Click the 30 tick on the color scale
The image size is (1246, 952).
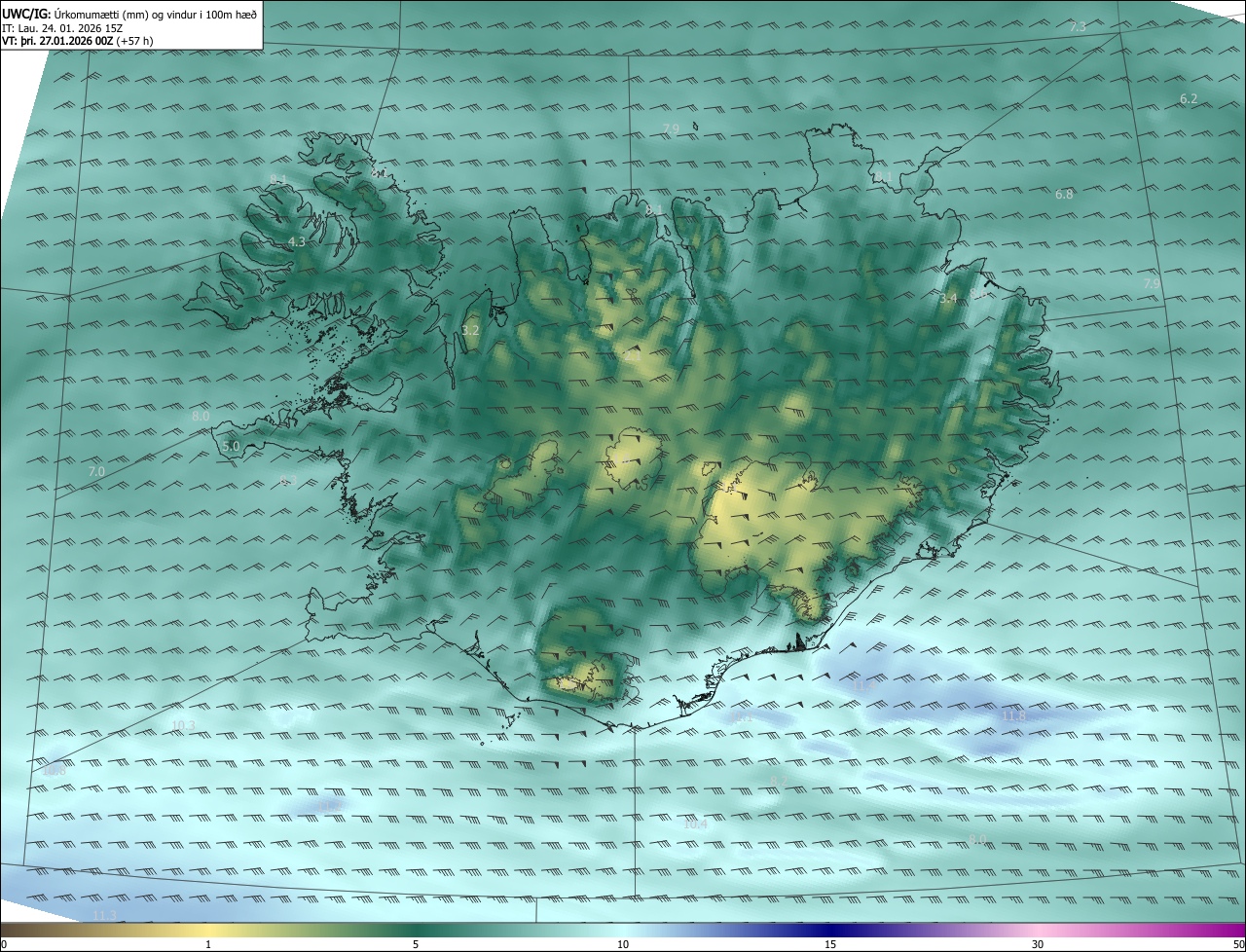1038,944
